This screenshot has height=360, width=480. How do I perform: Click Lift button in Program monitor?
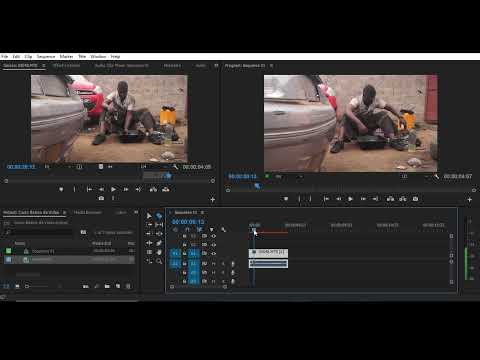click(390, 199)
